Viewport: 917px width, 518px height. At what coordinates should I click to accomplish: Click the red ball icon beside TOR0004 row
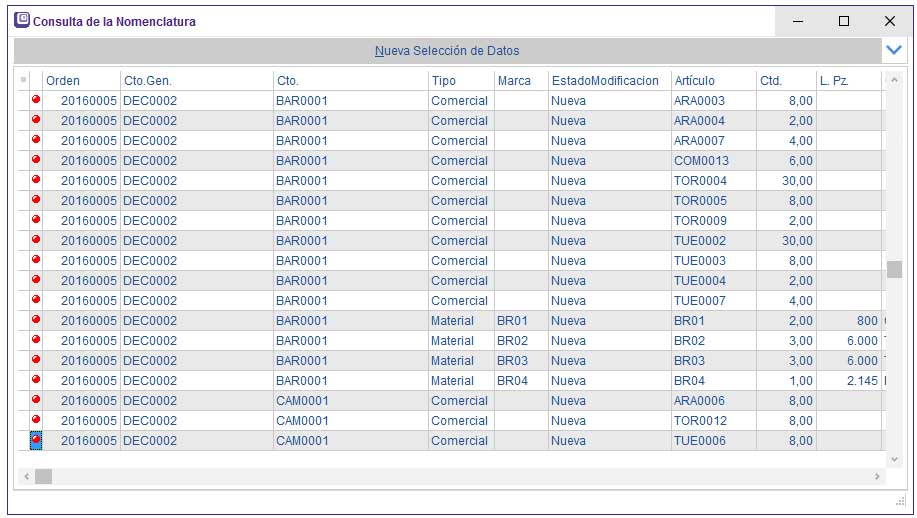(36, 180)
